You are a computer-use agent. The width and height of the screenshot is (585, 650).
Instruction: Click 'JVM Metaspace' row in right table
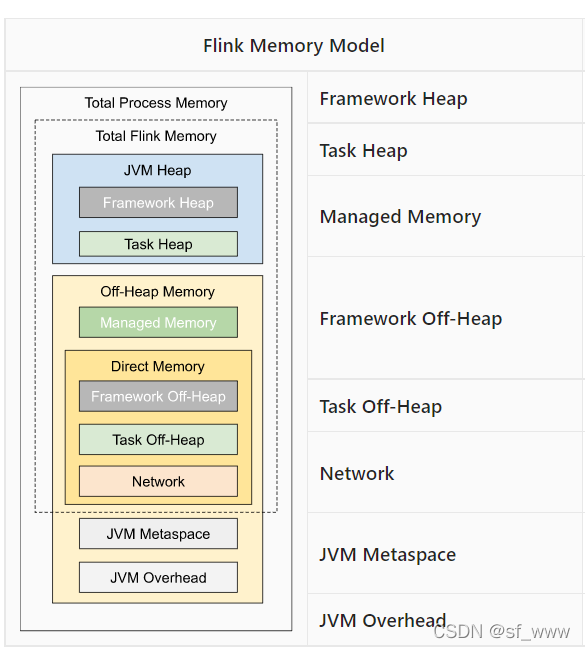446,554
